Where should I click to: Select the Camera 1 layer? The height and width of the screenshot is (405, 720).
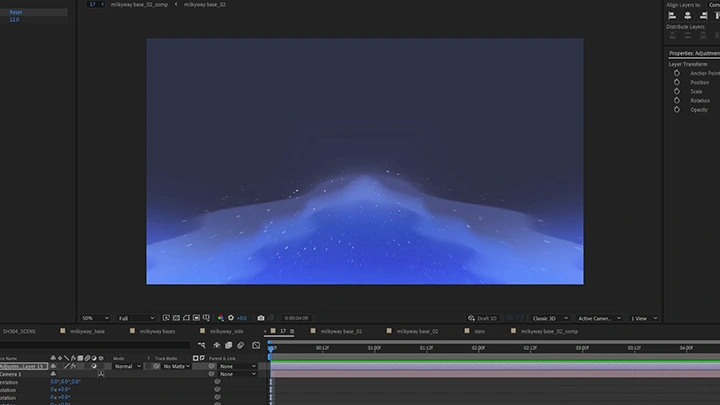[x=11, y=374]
